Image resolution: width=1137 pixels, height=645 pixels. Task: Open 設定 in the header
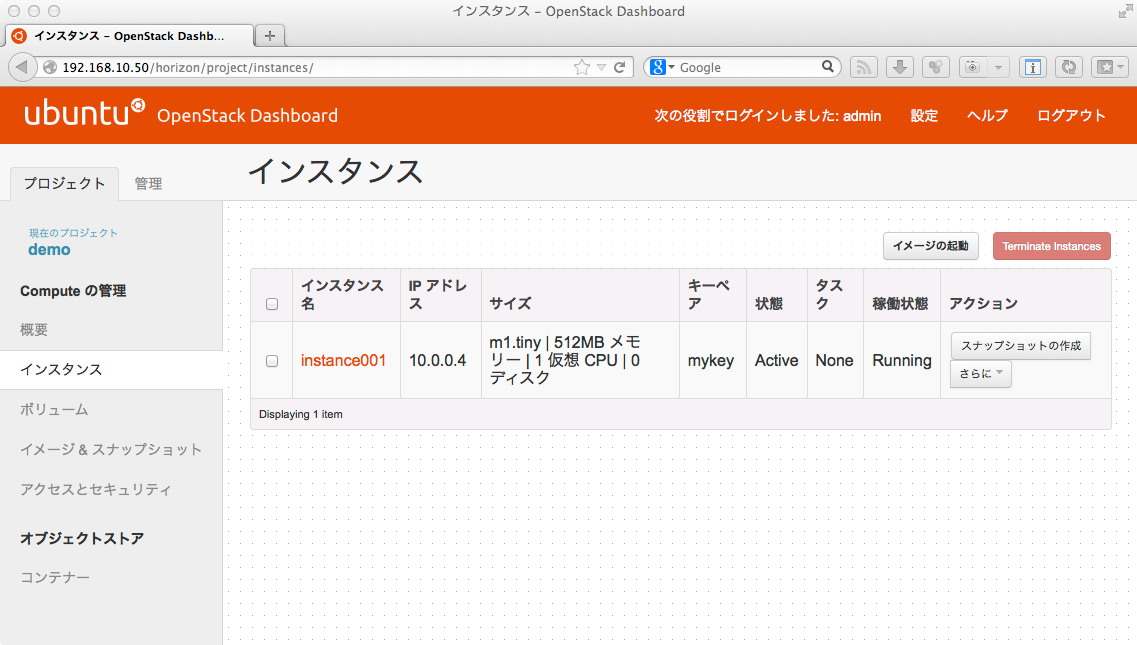924,116
